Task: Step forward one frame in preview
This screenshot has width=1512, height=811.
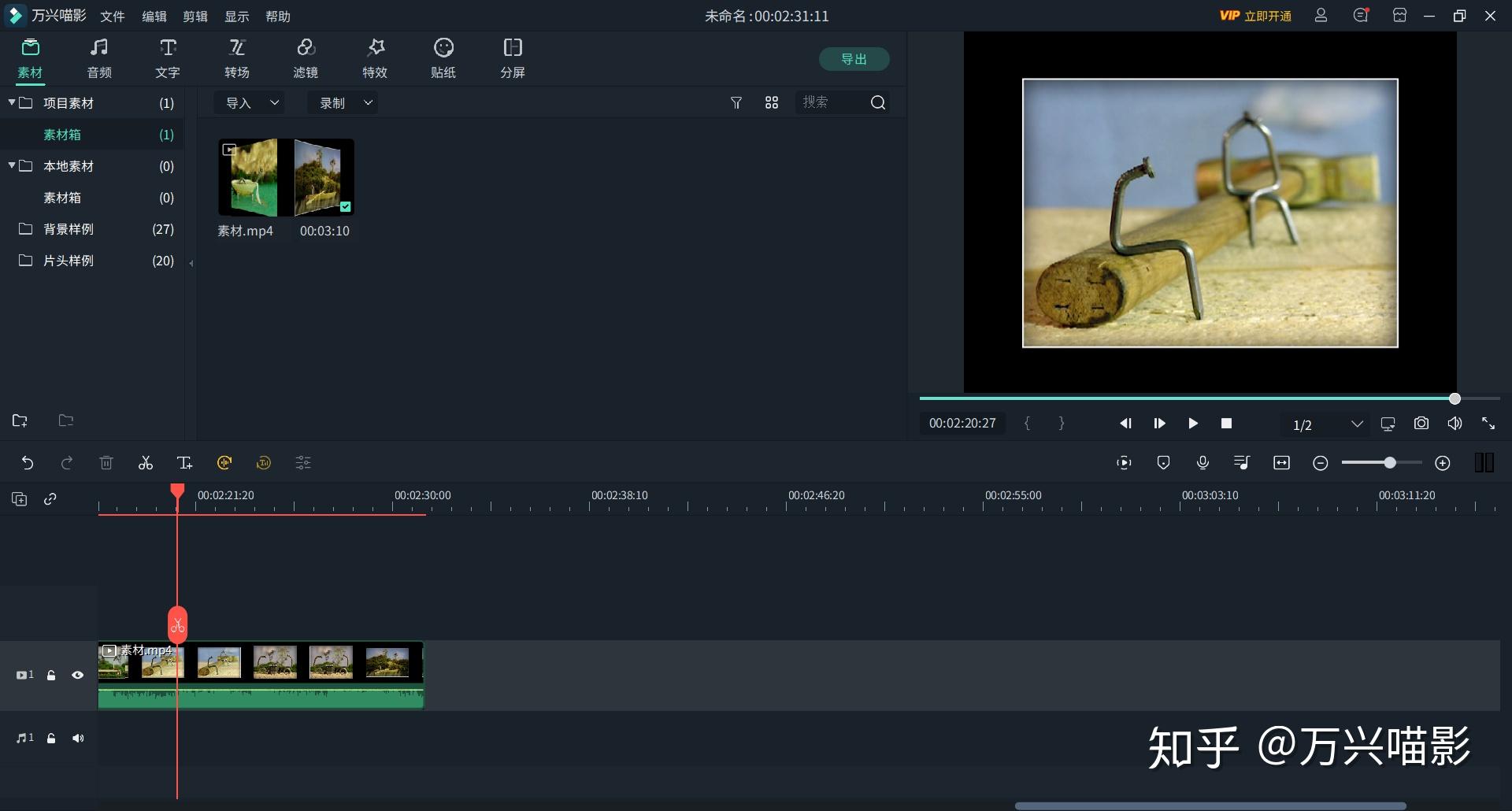Action: 1160,424
